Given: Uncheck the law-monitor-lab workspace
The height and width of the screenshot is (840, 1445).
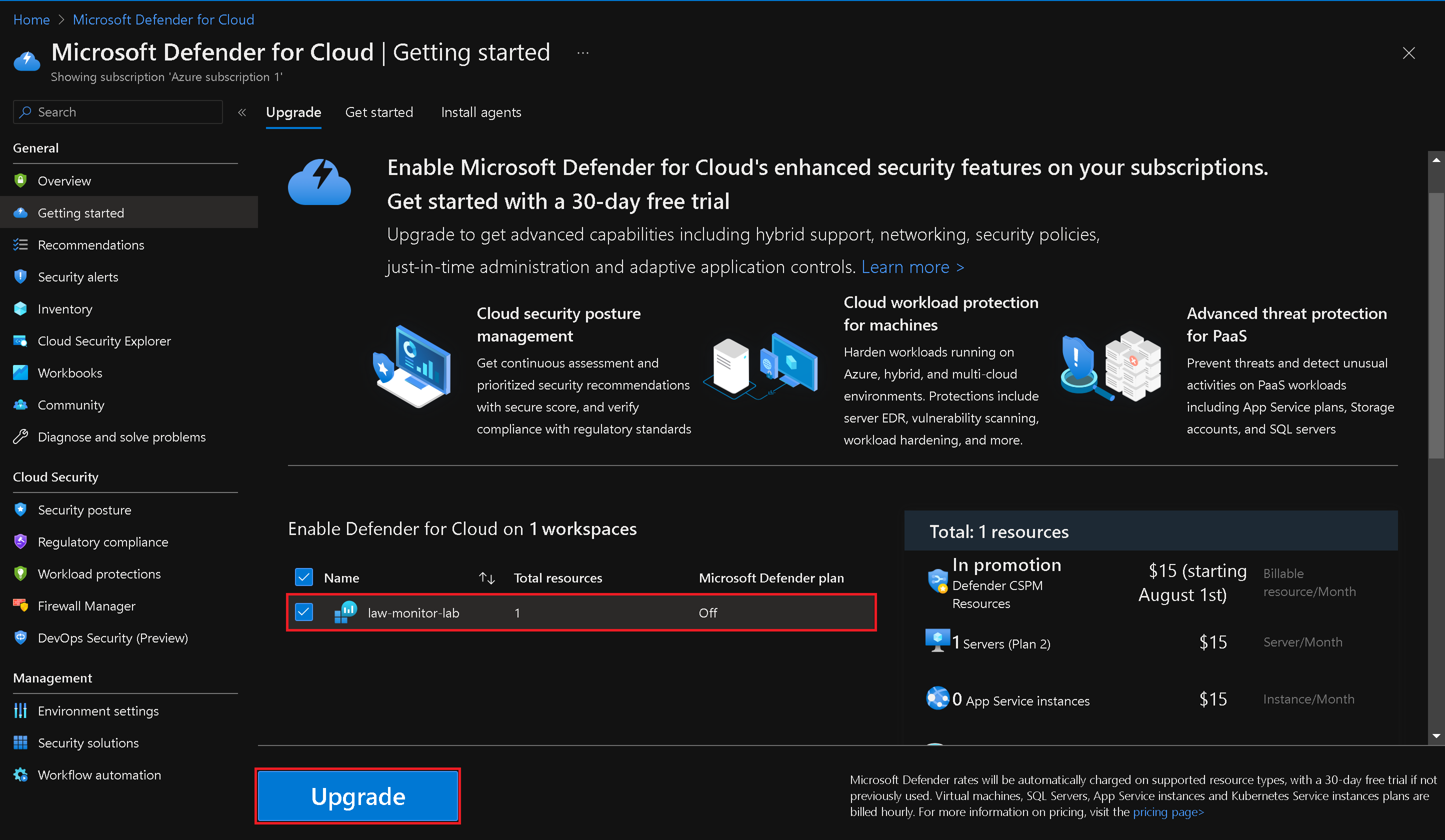Looking at the screenshot, I should [x=304, y=612].
